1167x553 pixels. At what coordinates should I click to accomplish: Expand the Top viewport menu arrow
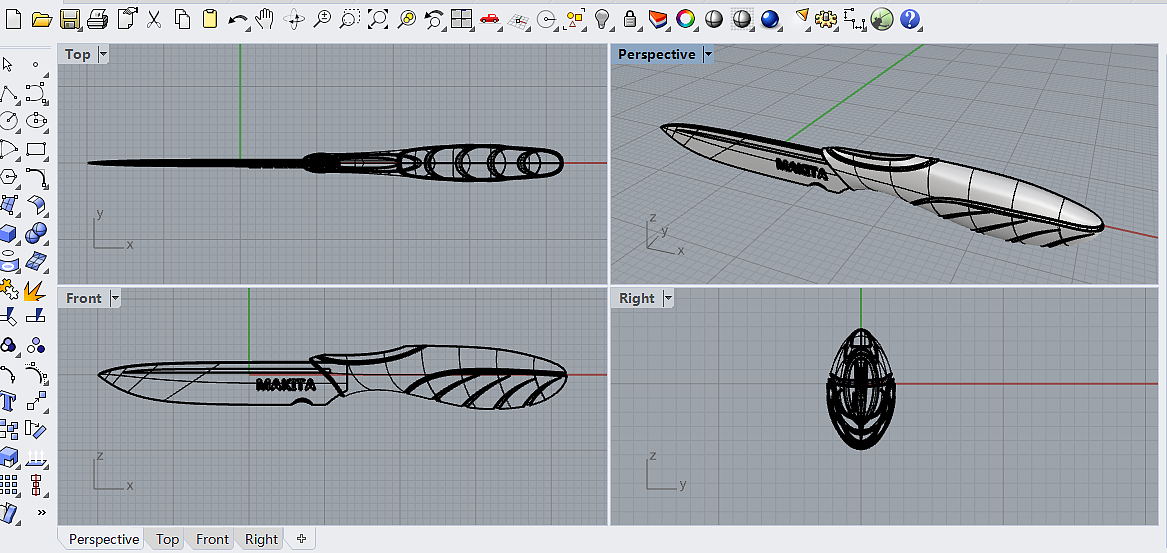pos(103,54)
